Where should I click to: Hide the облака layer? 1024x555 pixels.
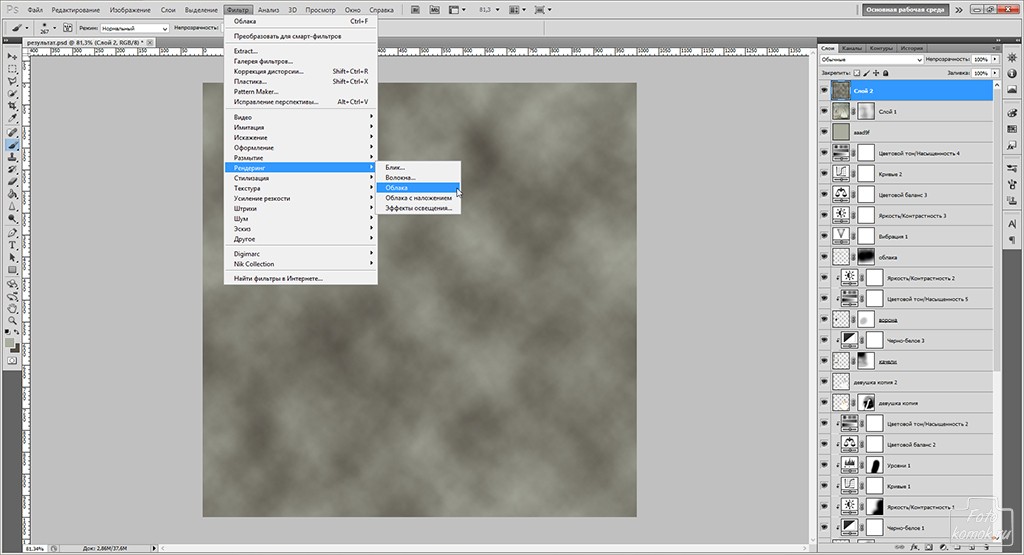(x=824, y=257)
